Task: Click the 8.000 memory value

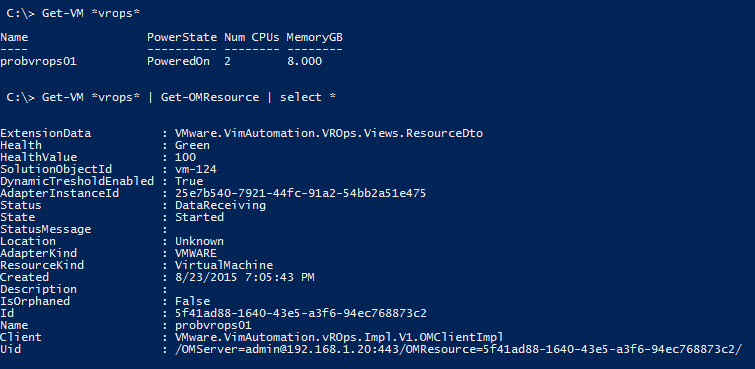Action: [x=304, y=62]
